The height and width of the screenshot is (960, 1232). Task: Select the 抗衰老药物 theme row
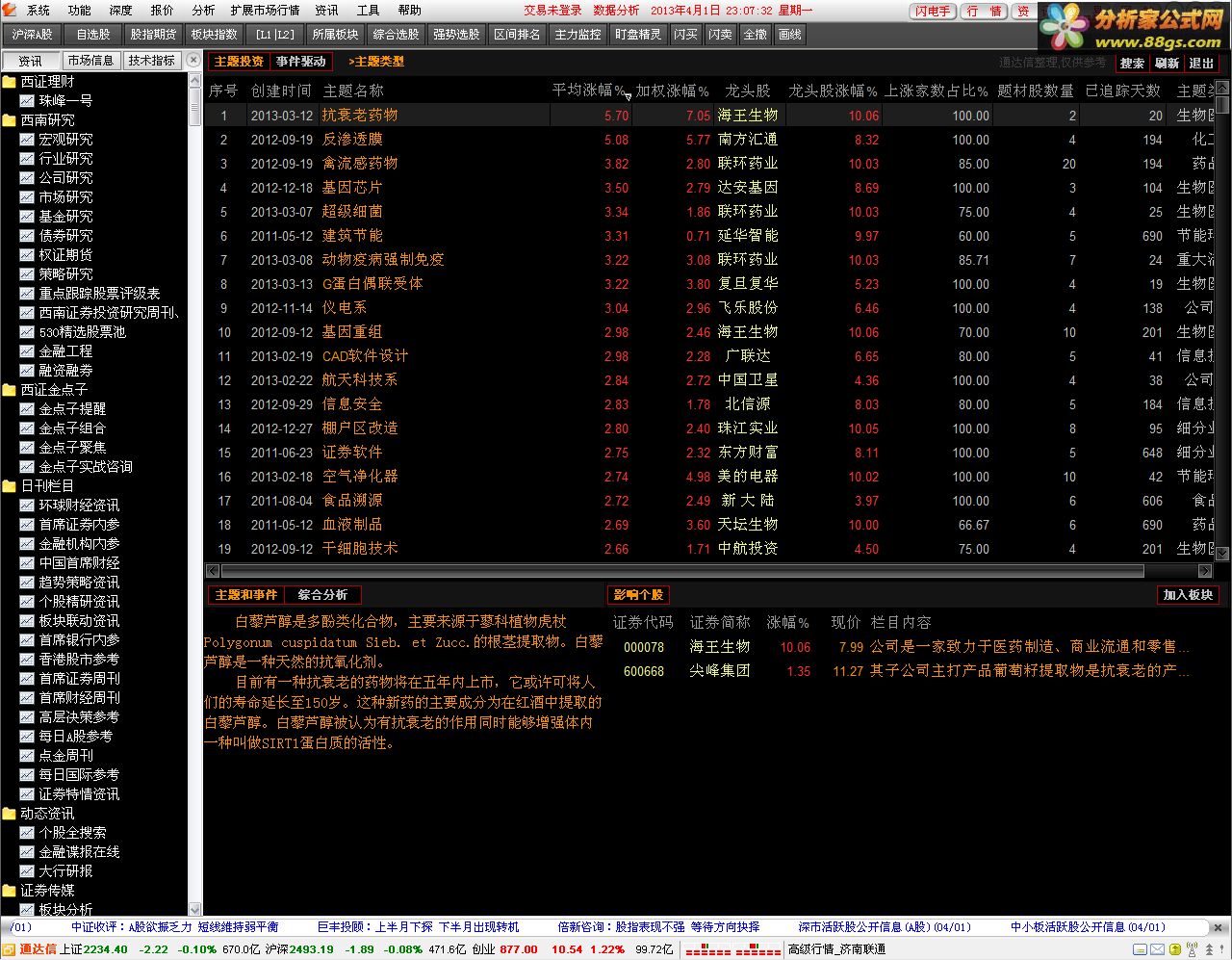[710, 116]
